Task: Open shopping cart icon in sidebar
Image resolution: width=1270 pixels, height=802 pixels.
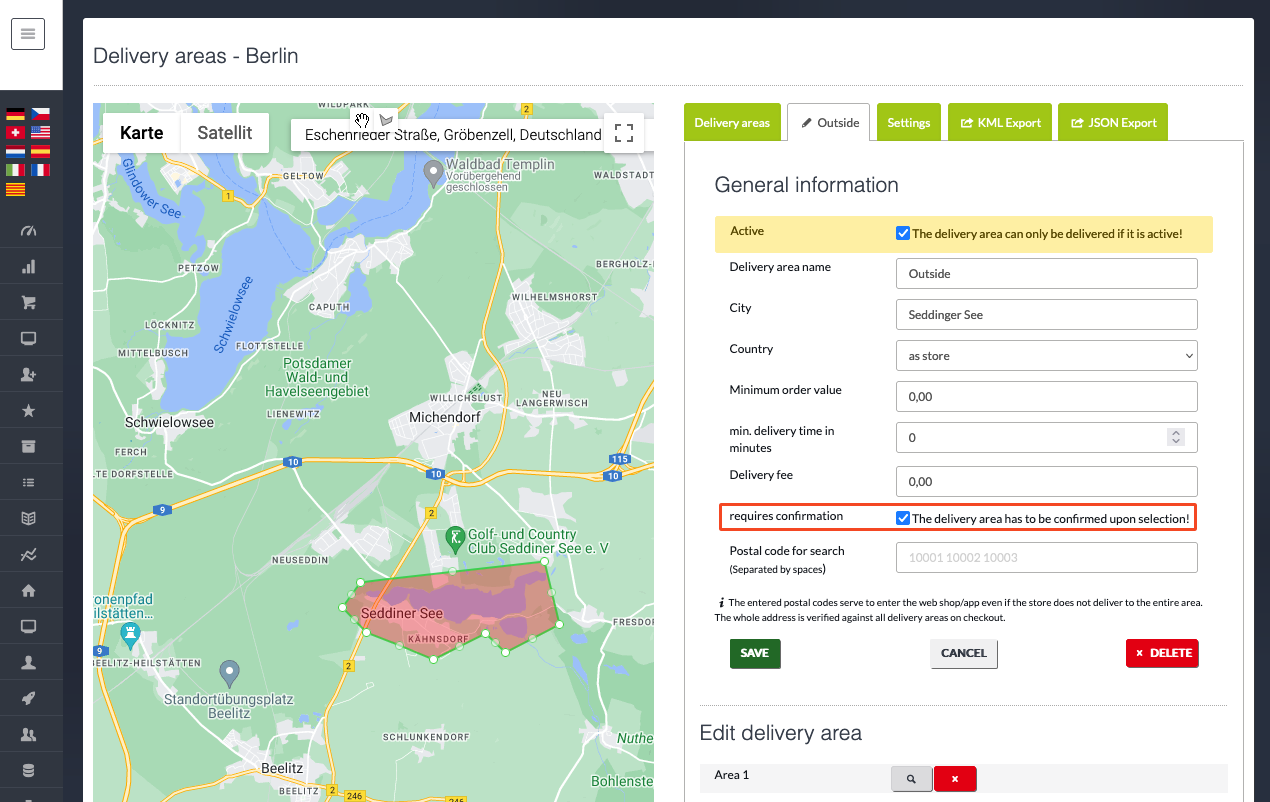Action: pyautogui.click(x=28, y=303)
